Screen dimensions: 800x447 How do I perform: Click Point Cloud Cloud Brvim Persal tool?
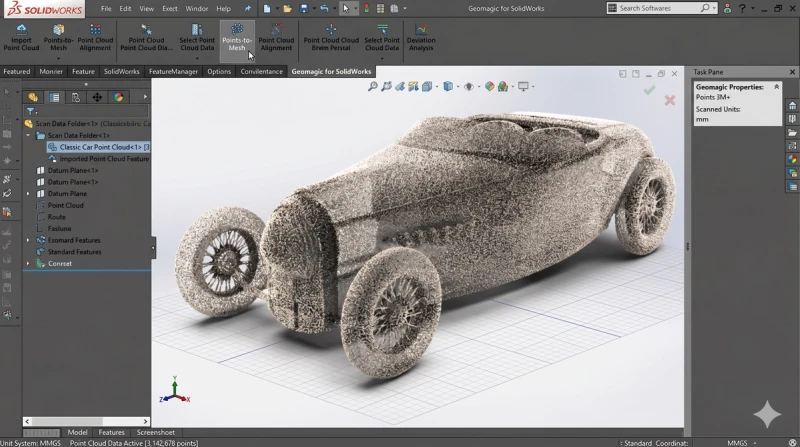pyautogui.click(x=331, y=37)
